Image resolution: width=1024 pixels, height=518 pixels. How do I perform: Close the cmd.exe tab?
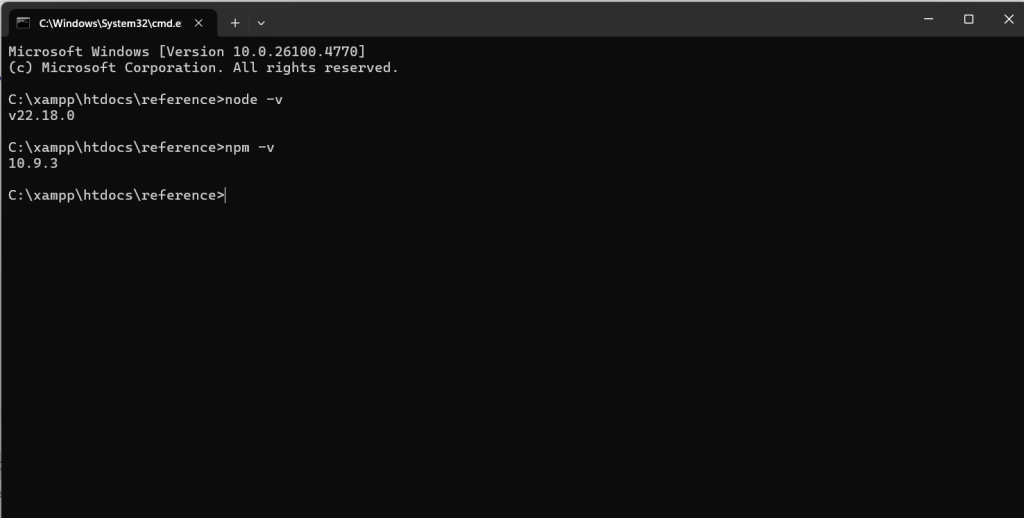tap(199, 23)
